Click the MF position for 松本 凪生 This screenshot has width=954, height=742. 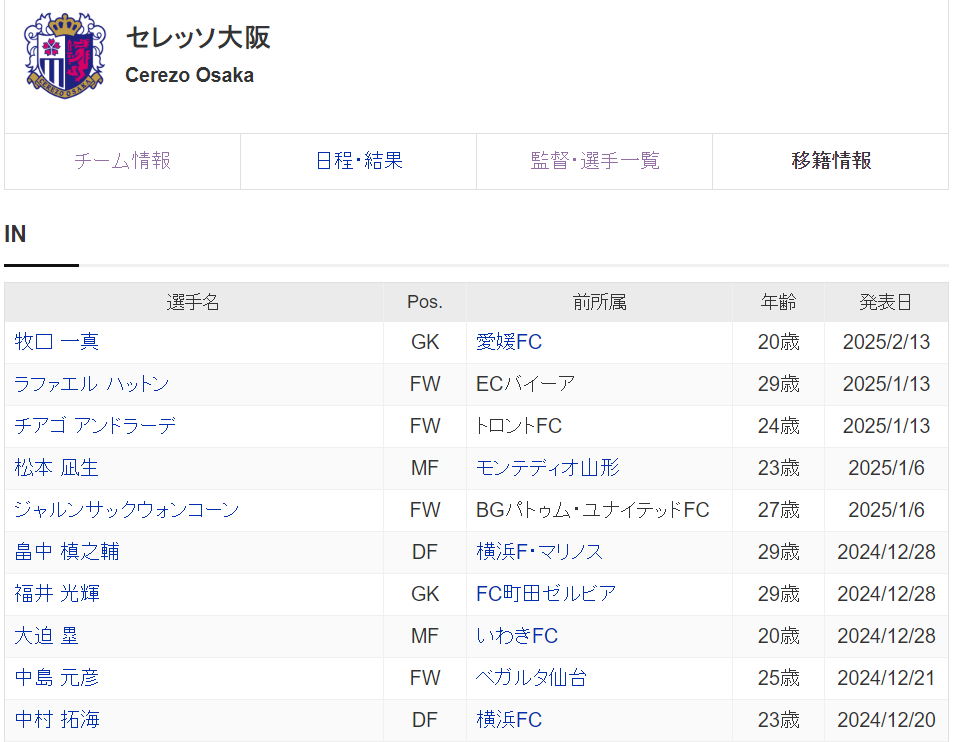tap(425, 468)
